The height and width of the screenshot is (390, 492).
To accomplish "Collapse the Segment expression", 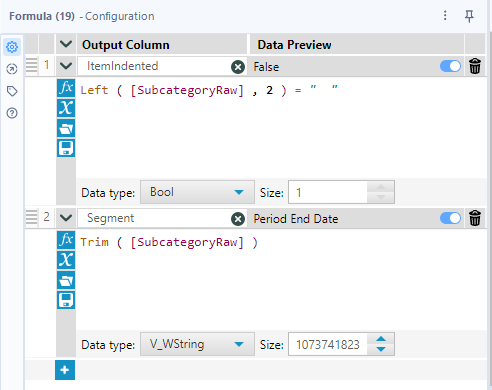I will tap(66, 218).
